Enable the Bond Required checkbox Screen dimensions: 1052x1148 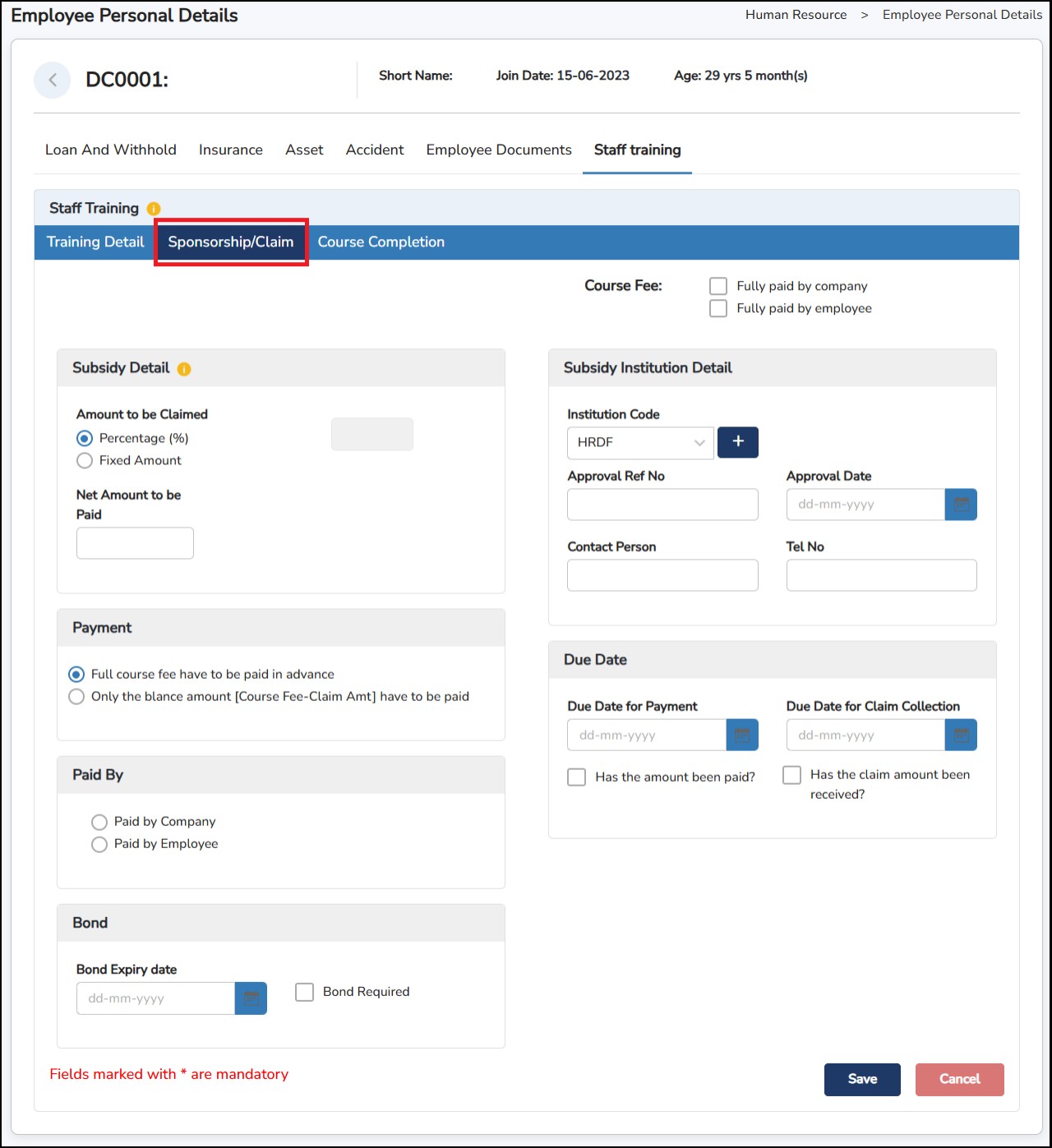point(305,992)
